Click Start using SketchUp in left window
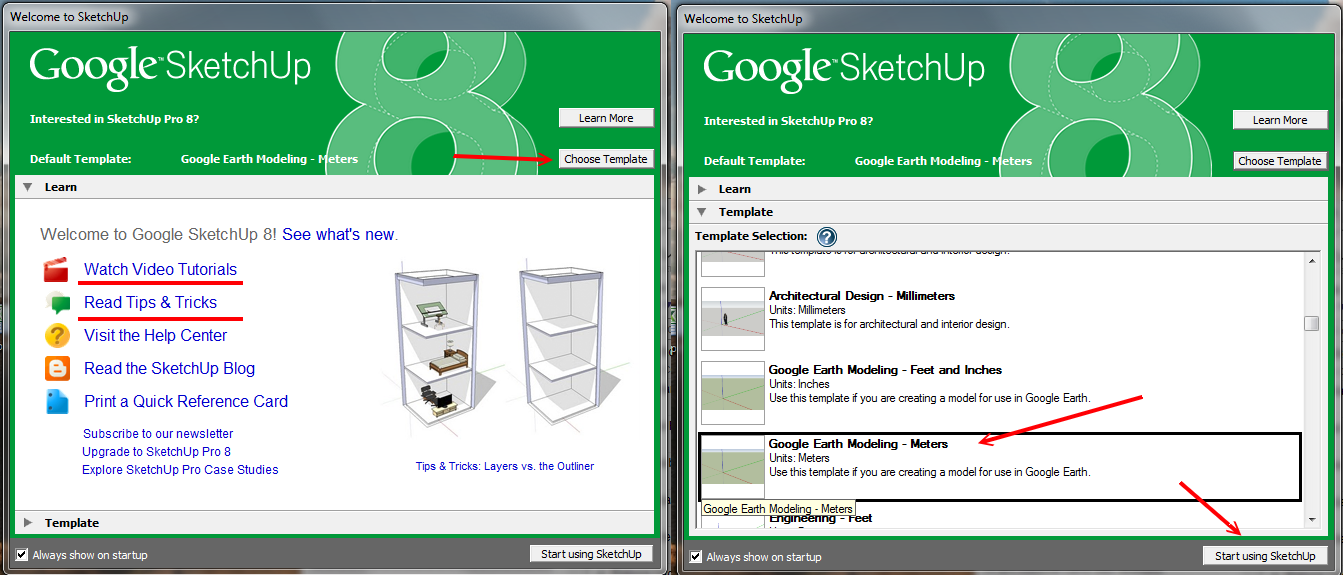The image size is (1343, 575). 592,554
